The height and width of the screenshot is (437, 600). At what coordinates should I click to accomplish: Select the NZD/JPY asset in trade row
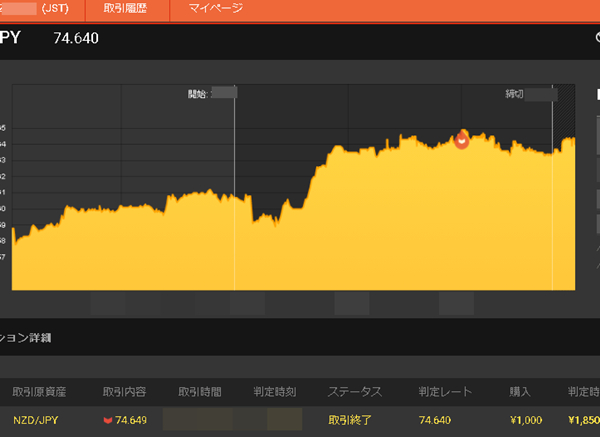pyautogui.click(x=36, y=420)
